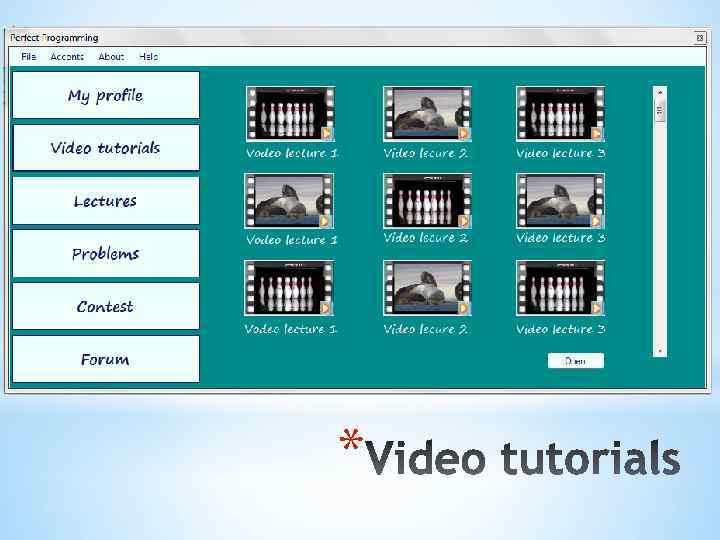Open the File menu
This screenshot has height=540, width=720.
28,56
